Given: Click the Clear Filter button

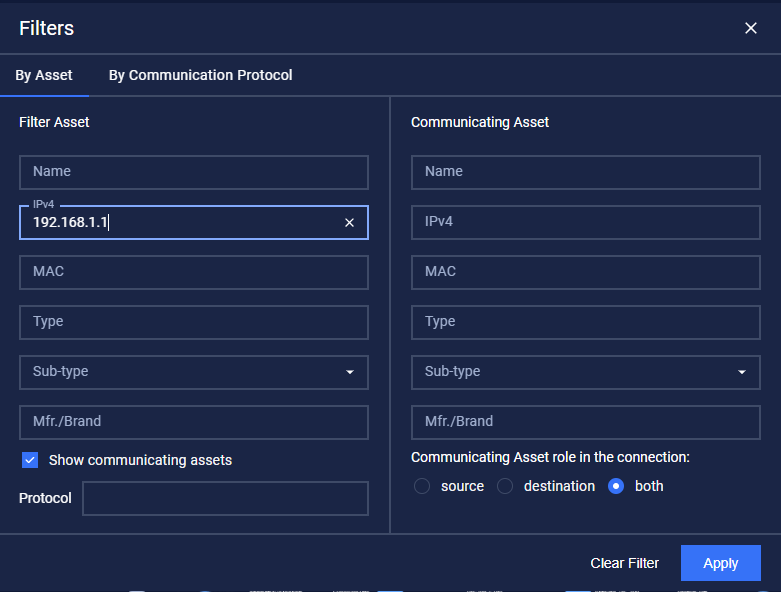Looking at the screenshot, I should (624, 563).
